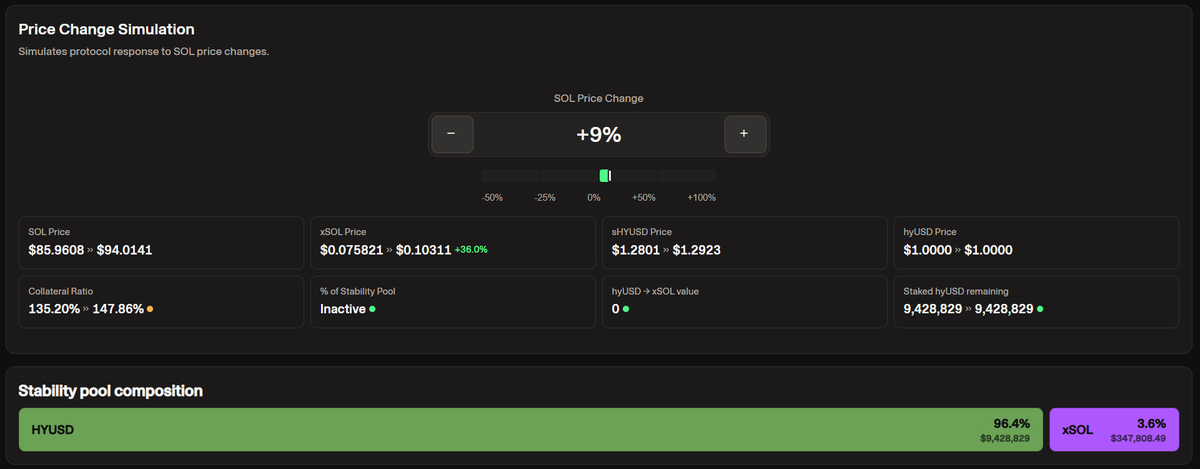Click the -25% slider tick label
This screenshot has height=469, width=1200.
(x=545, y=198)
